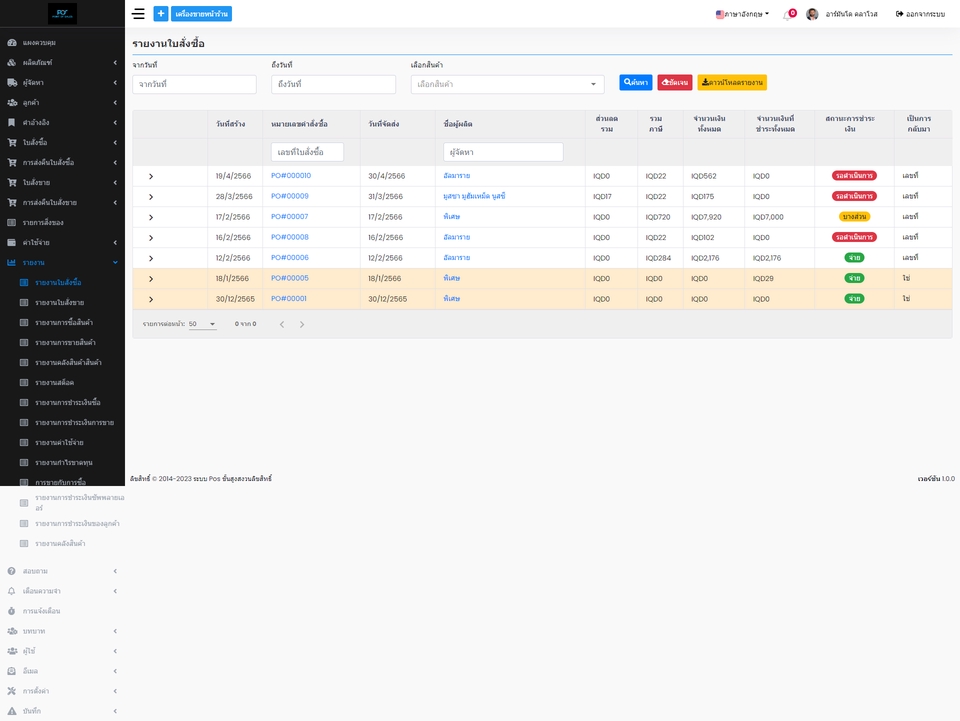Open purchase order link PO#00007
This screenshot has width=960, height=721.
pos(290,217)
